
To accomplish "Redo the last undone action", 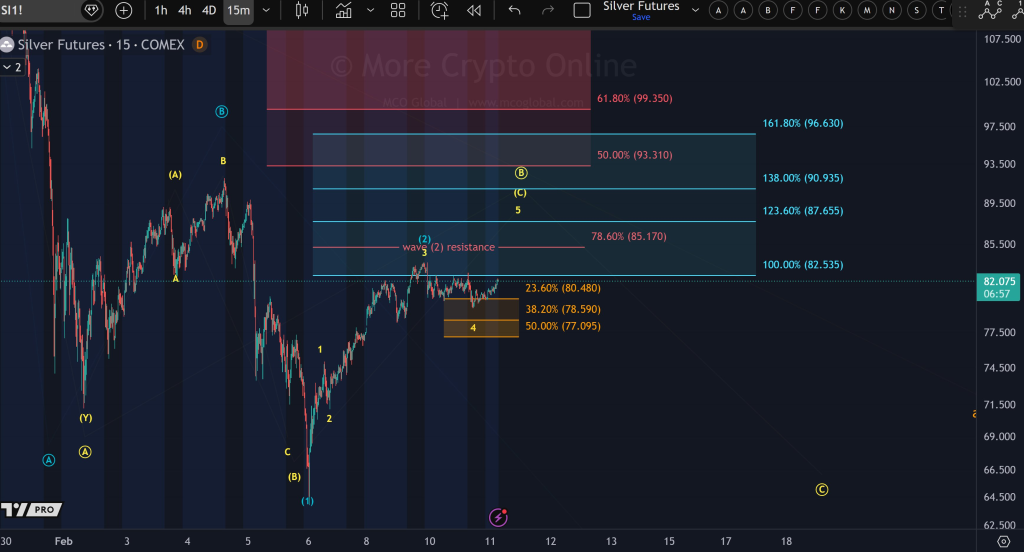I will [548, 10].
